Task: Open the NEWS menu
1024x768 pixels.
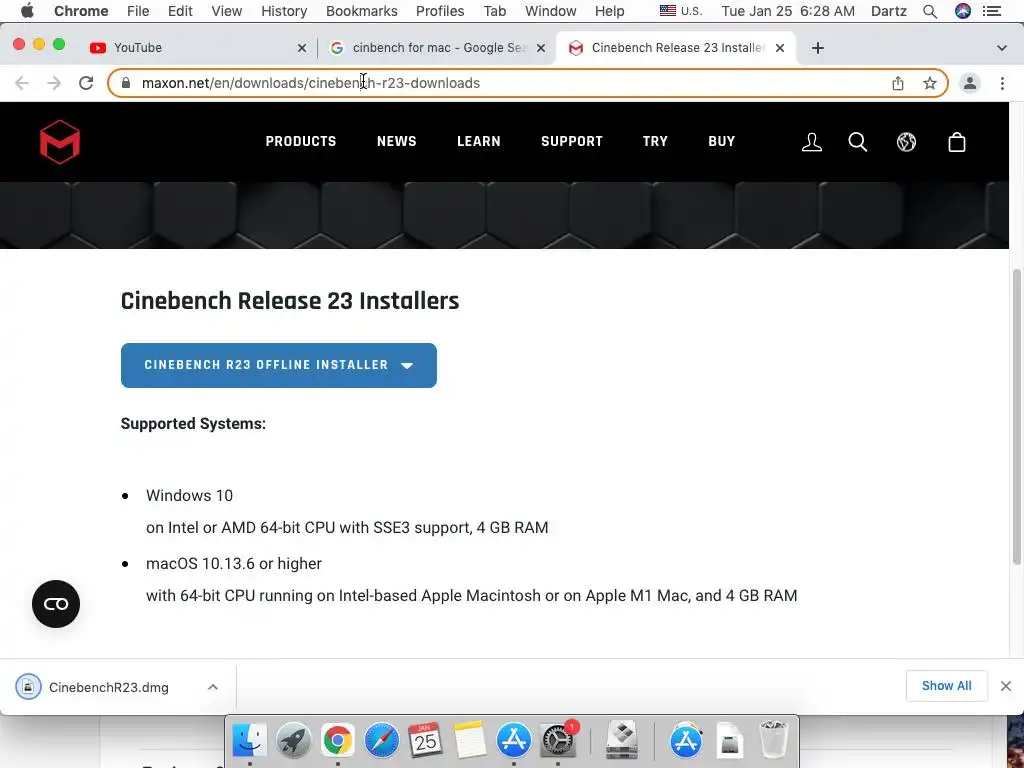Action: tap(396, 141)
